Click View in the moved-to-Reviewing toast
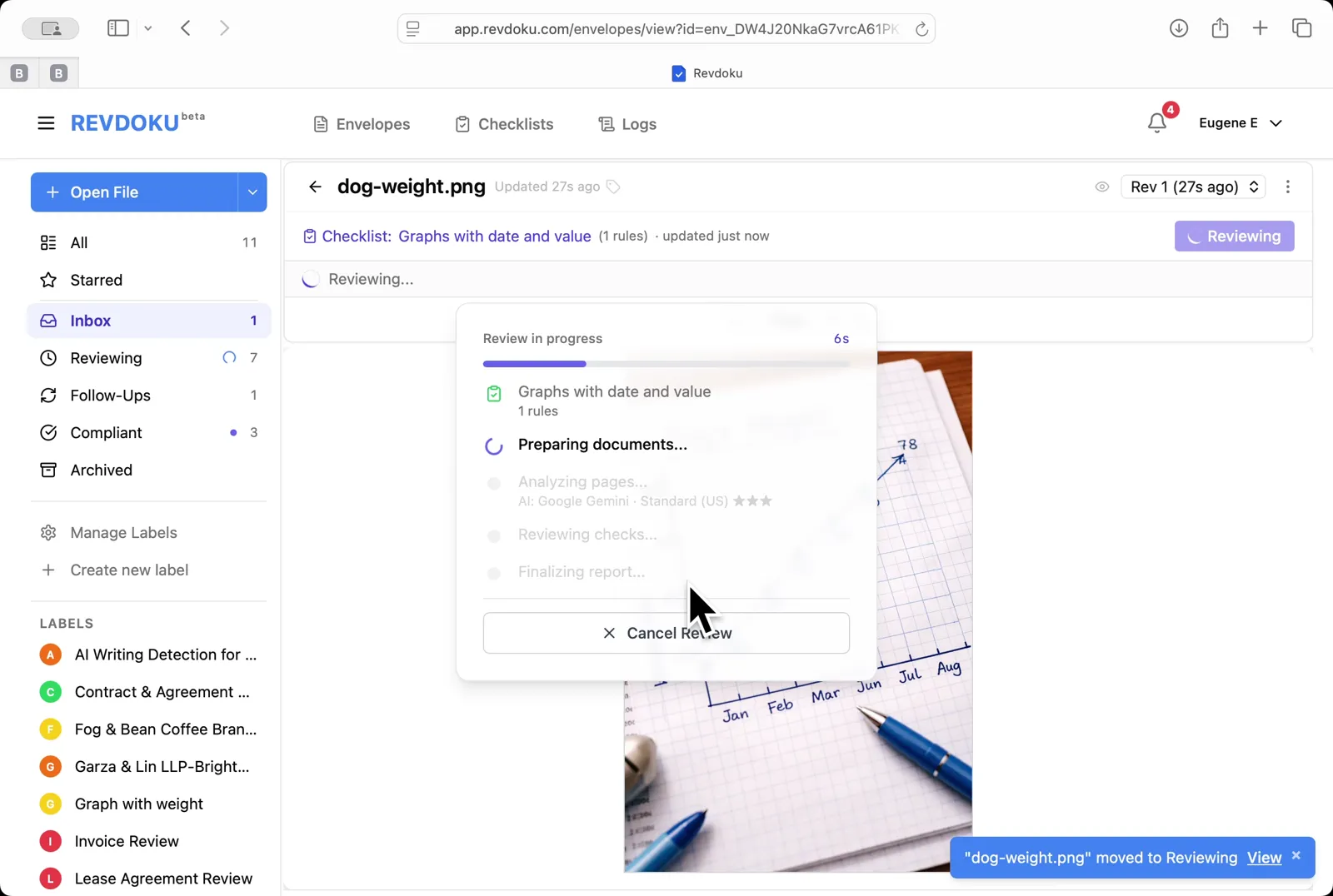1333x896 pixels. point(1263,858)
